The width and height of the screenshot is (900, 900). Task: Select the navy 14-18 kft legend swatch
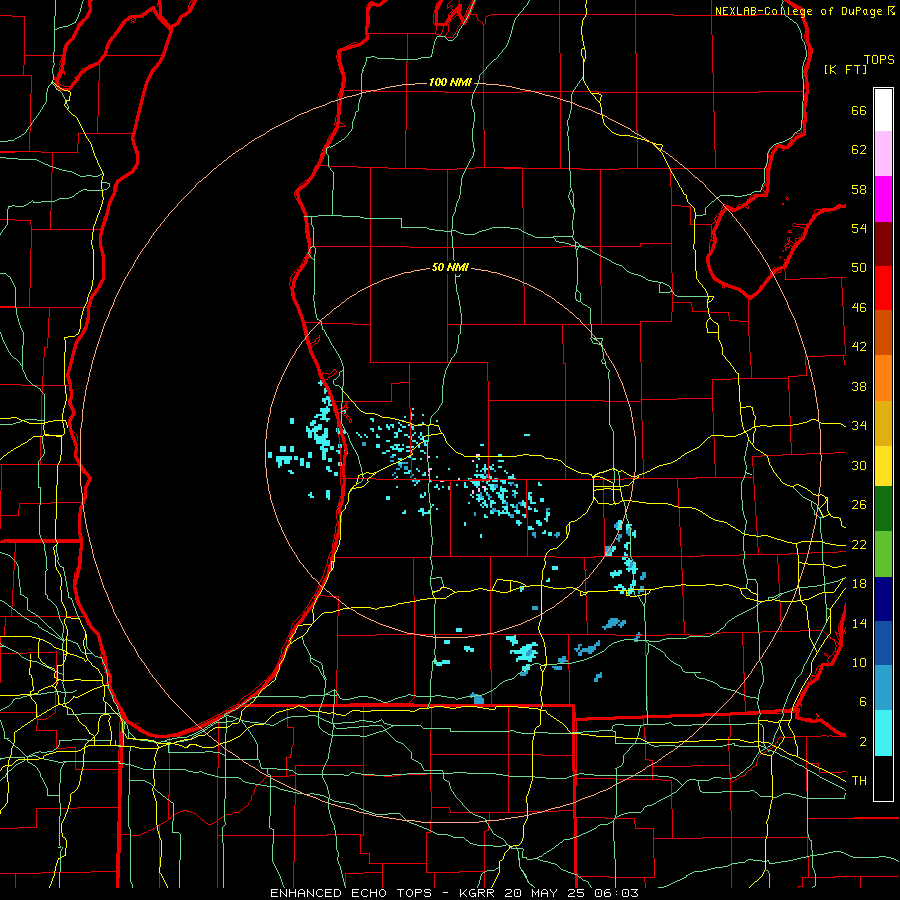point(883,599)
